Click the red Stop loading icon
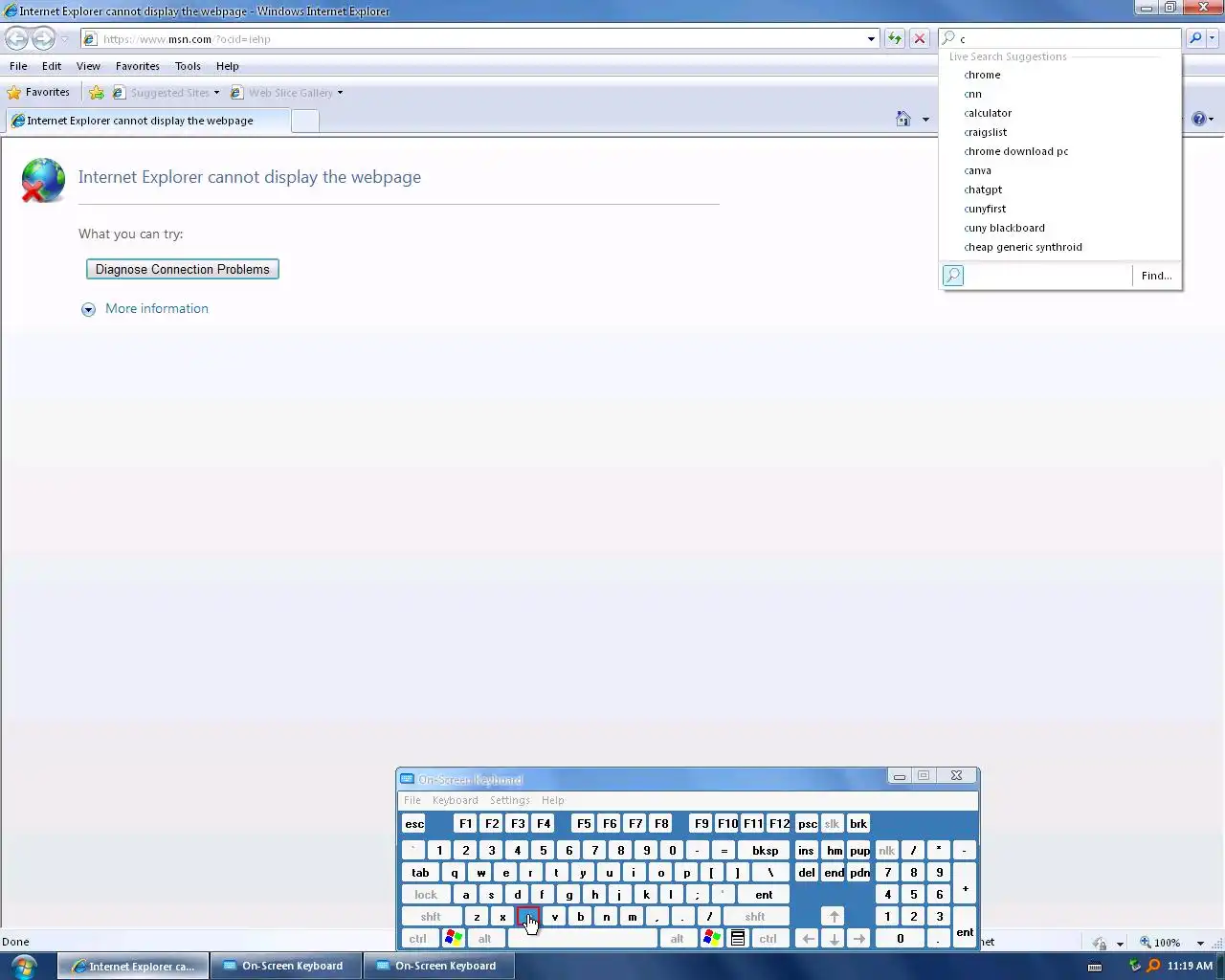This screenshot has height=980, width=1225. (920, 38)
